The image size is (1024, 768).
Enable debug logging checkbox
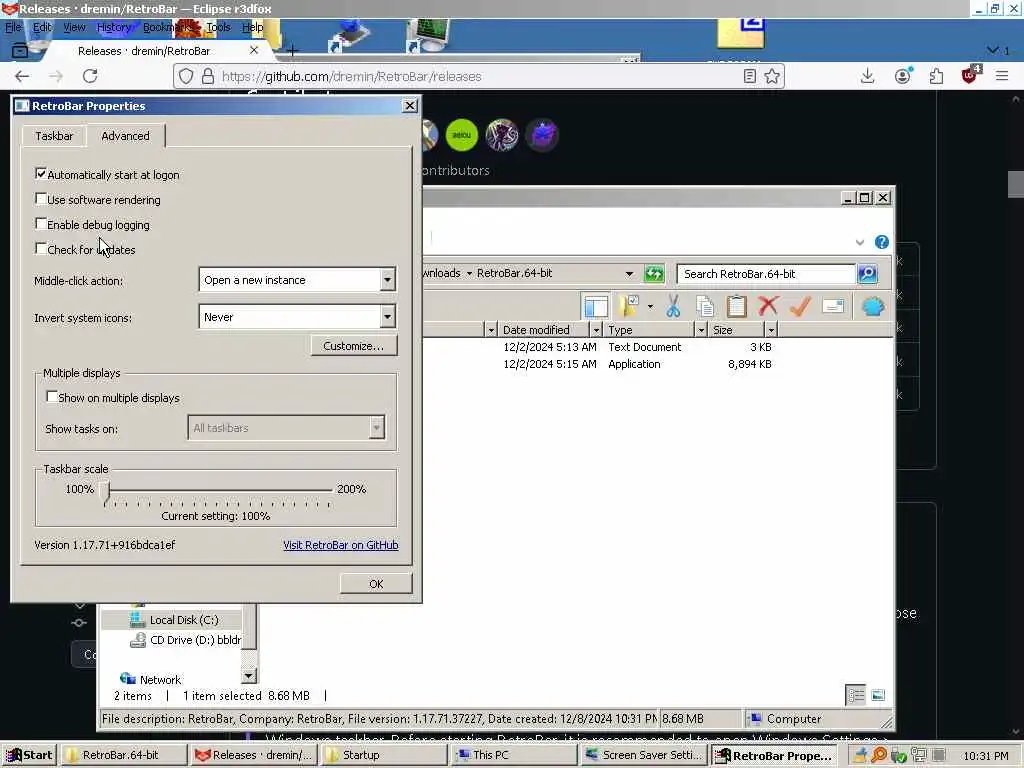tap(41, 223)
